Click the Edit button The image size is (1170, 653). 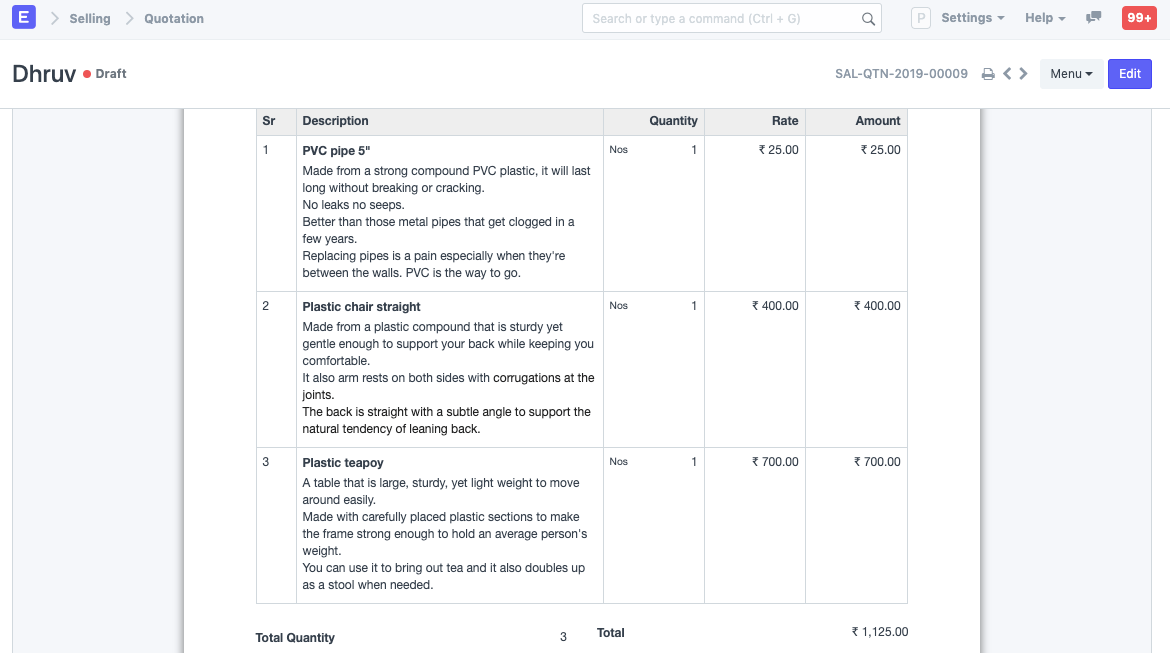(x=1129, y=73)
